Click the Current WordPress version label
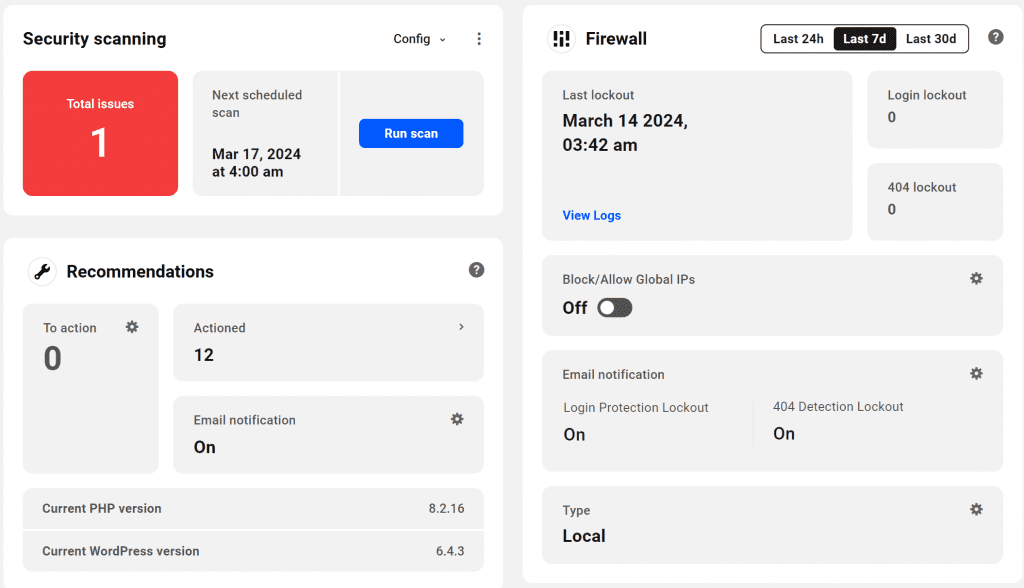Viewport: 1024px width, 588px height. point(121,551)
